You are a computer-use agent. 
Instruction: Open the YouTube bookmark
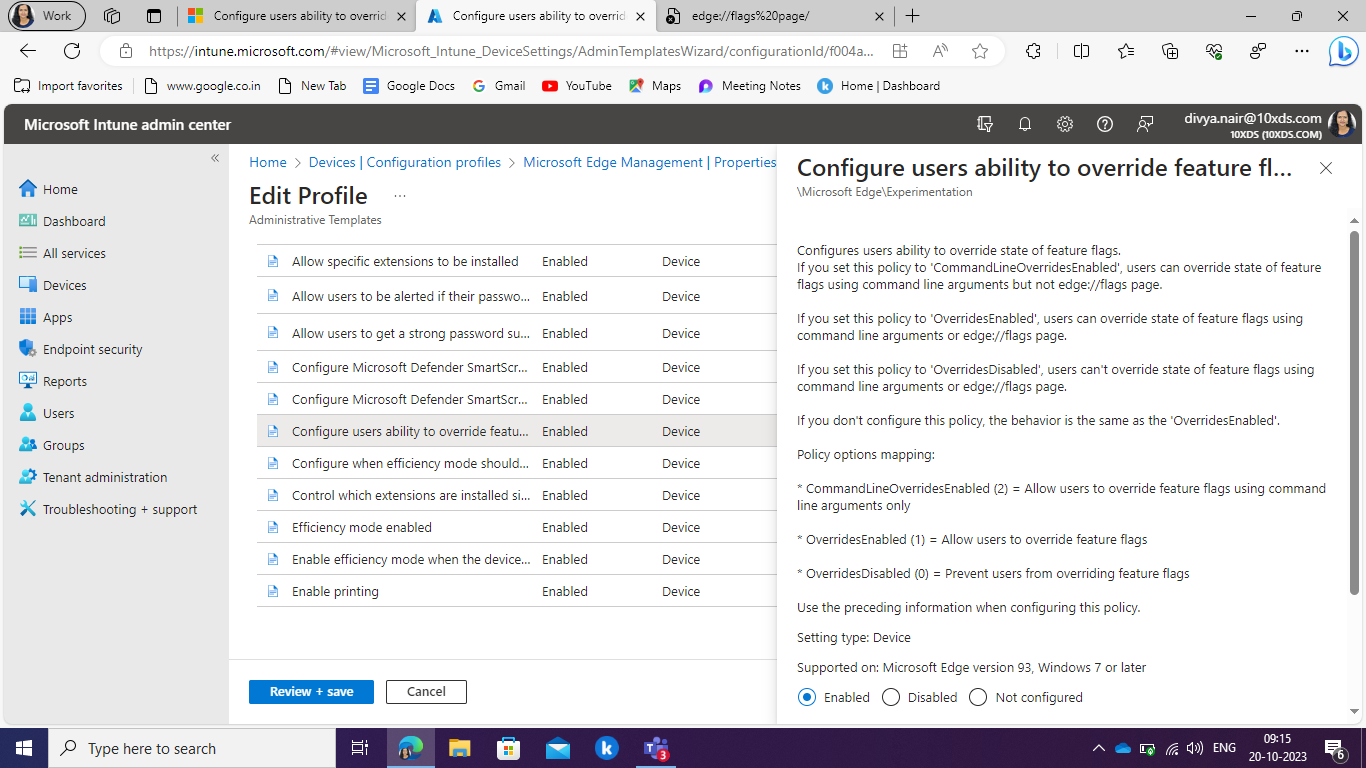pos(577,86)
